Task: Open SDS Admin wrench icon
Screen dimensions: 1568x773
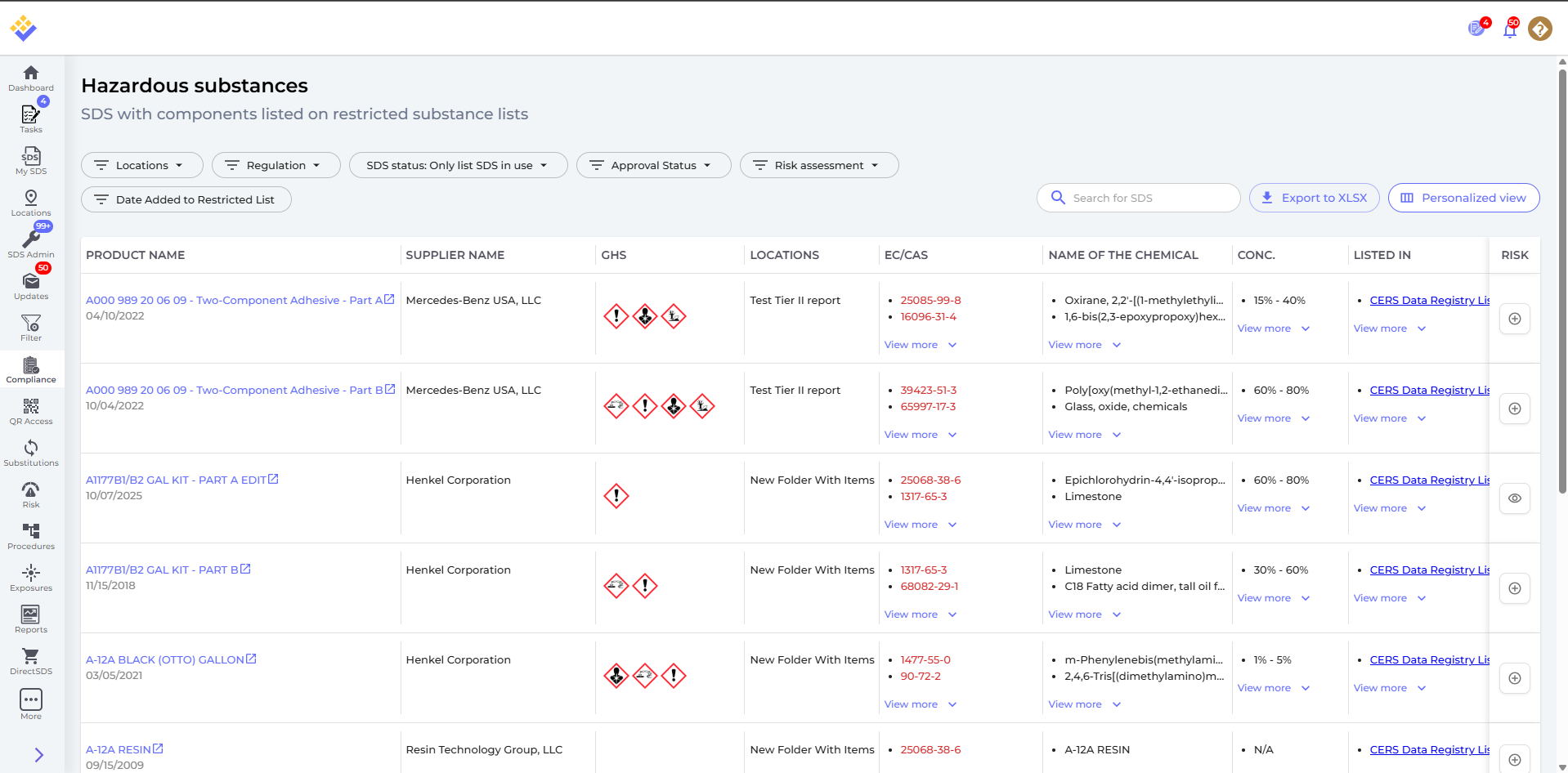Action: (31, 241)
